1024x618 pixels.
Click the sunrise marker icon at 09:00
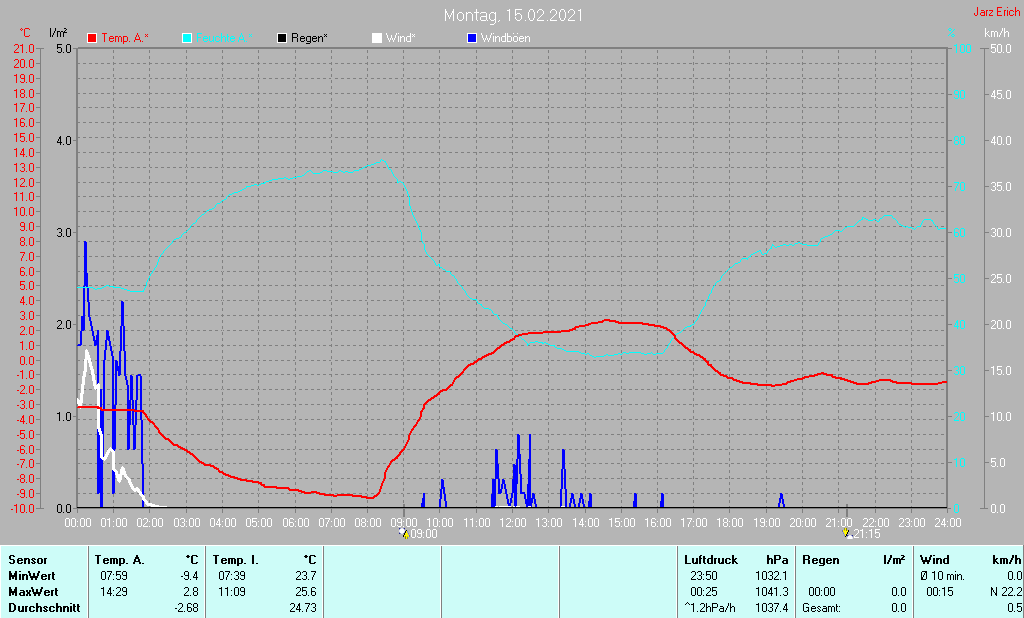pyautogui.click(x=404, y=532)
